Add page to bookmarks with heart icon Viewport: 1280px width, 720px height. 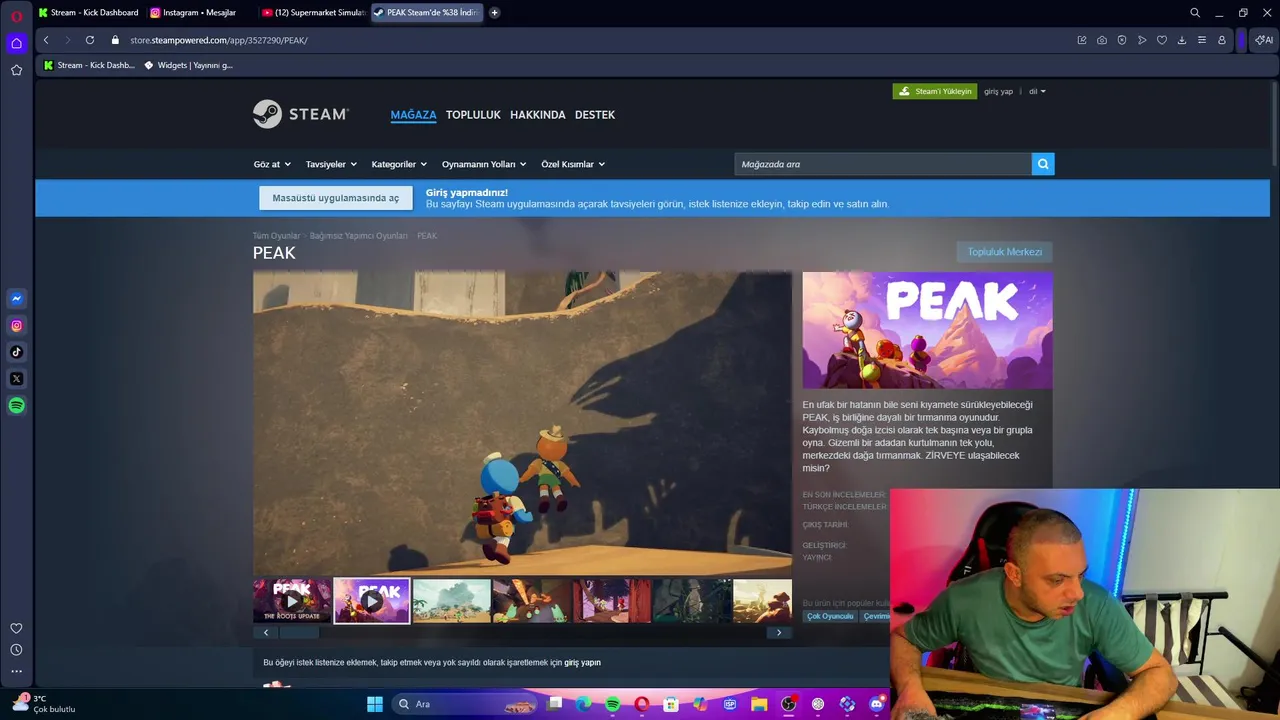tap(1162, 40)
